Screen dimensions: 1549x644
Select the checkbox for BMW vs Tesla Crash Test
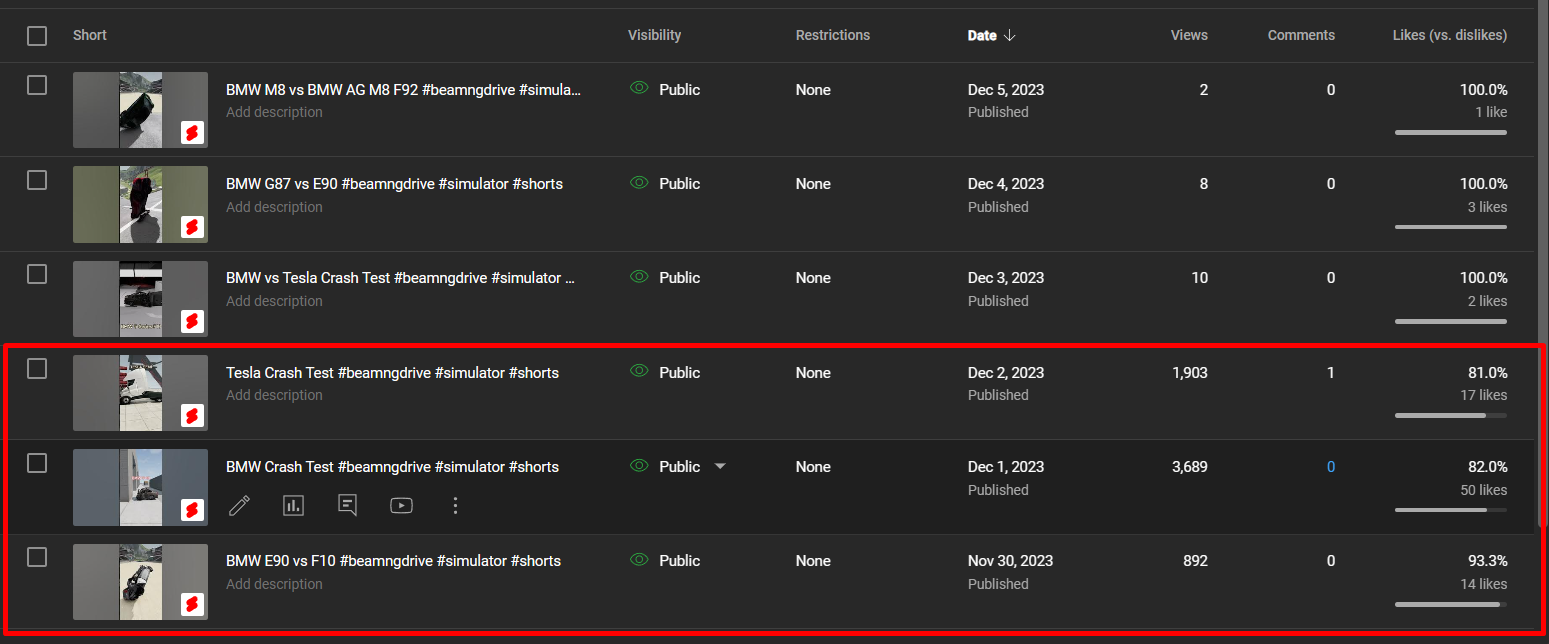37,274
